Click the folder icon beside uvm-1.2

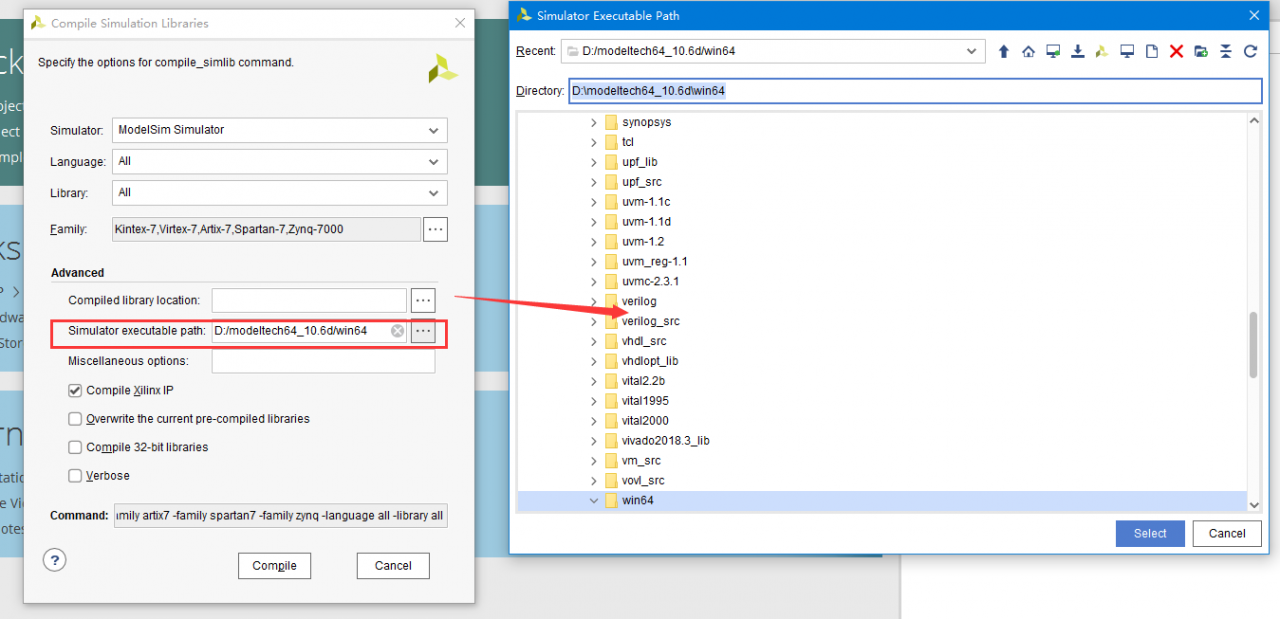tap(610, 241)
